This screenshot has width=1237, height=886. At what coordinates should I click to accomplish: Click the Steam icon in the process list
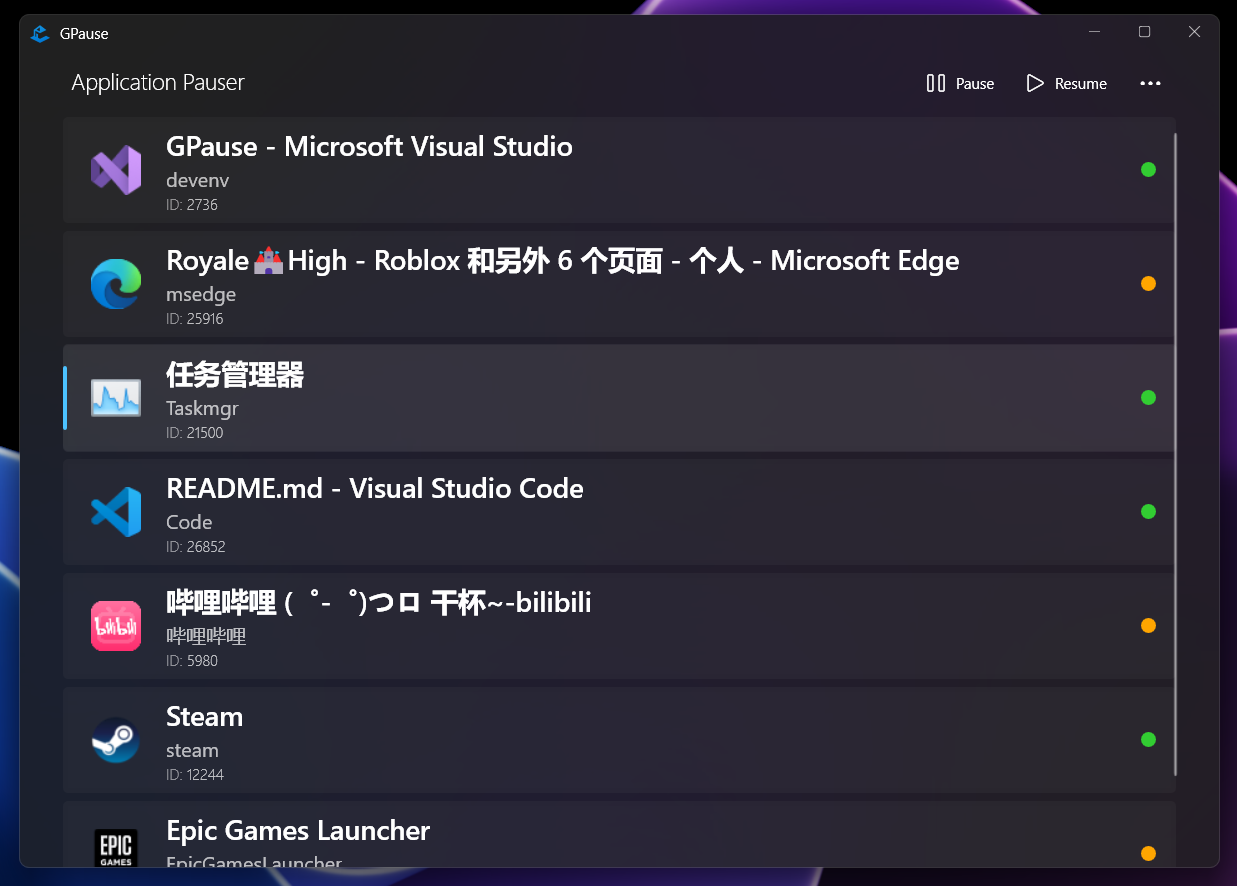click(x=115, y=740)
